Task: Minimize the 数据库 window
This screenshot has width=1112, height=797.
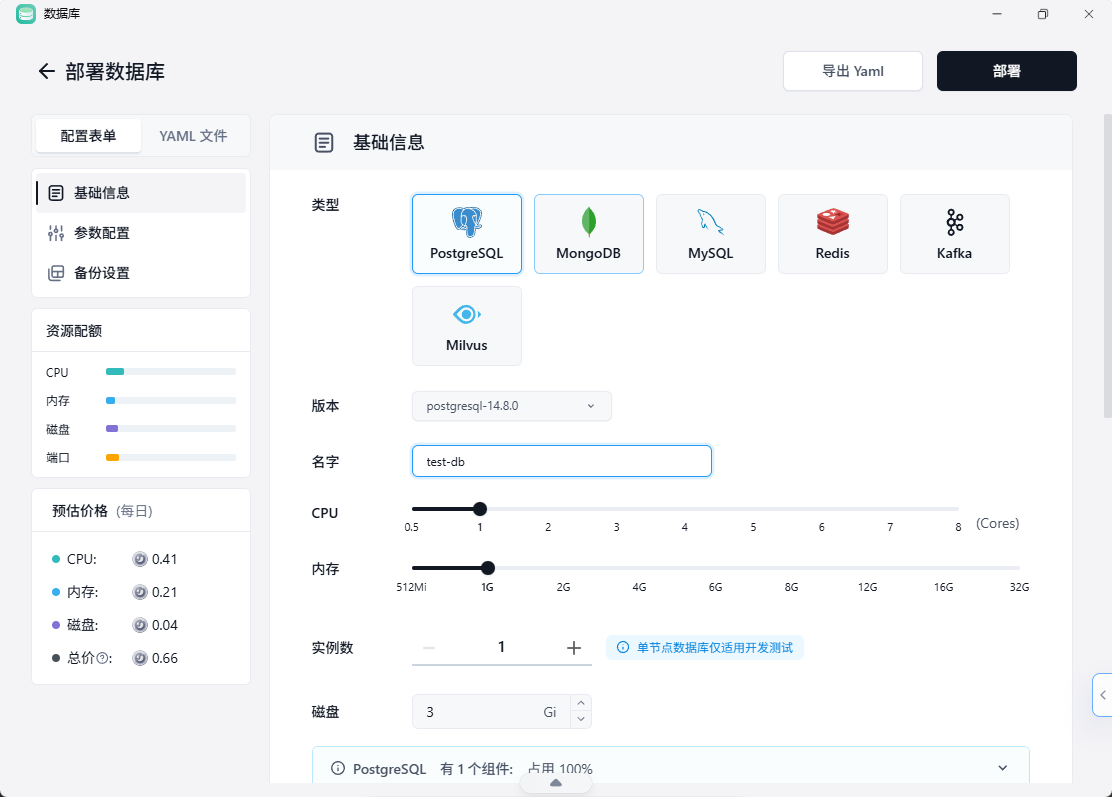Action: coord(997,13)
